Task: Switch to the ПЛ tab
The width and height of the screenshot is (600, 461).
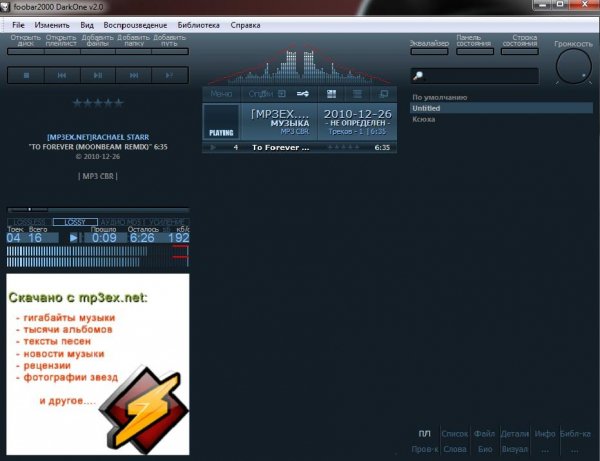Action: pos(424,433)
